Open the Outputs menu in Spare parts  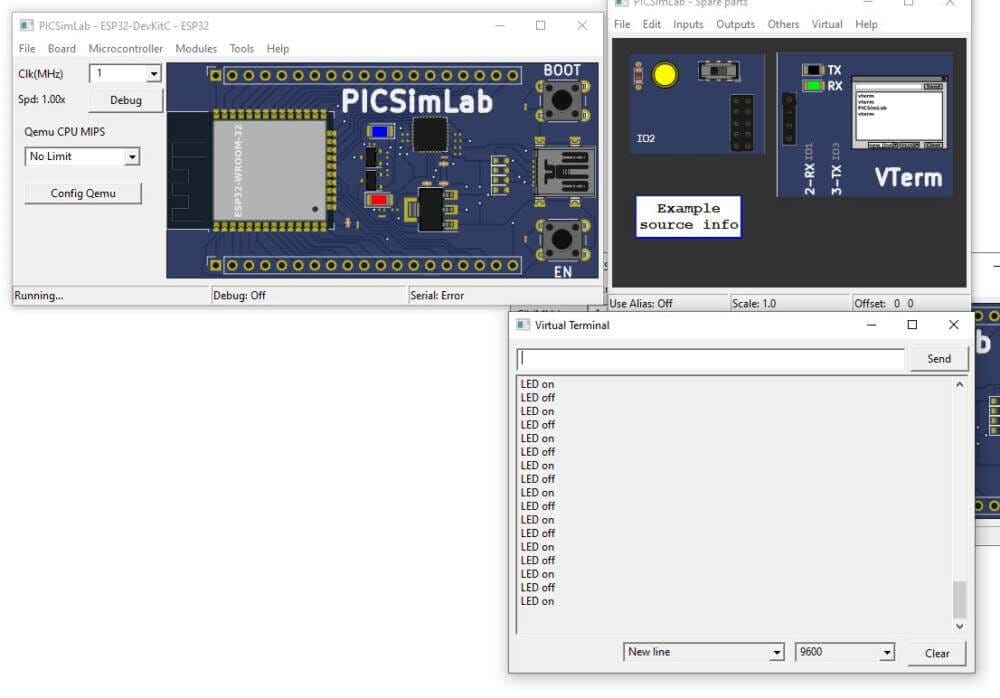735,24
